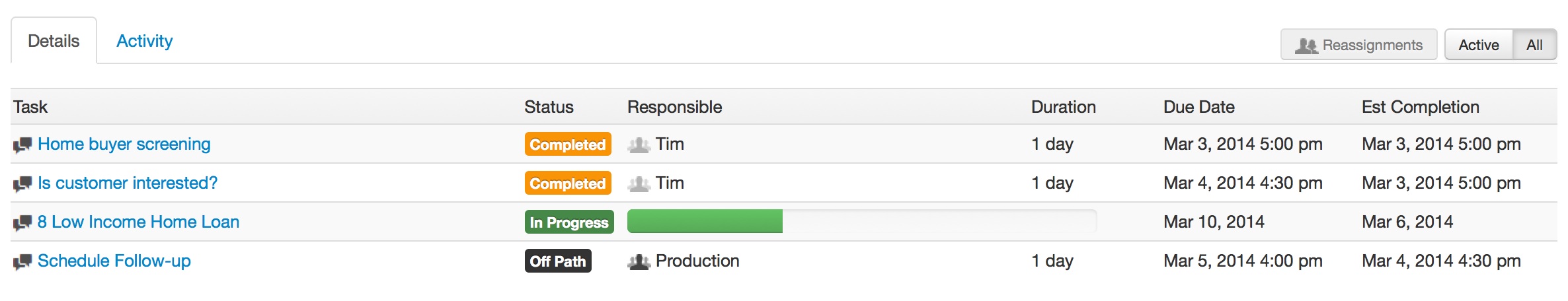The height and width of the screenshot is (301, 1568).
Task: Click comment icon beside Home buyer screening
Action: (22, 145)
